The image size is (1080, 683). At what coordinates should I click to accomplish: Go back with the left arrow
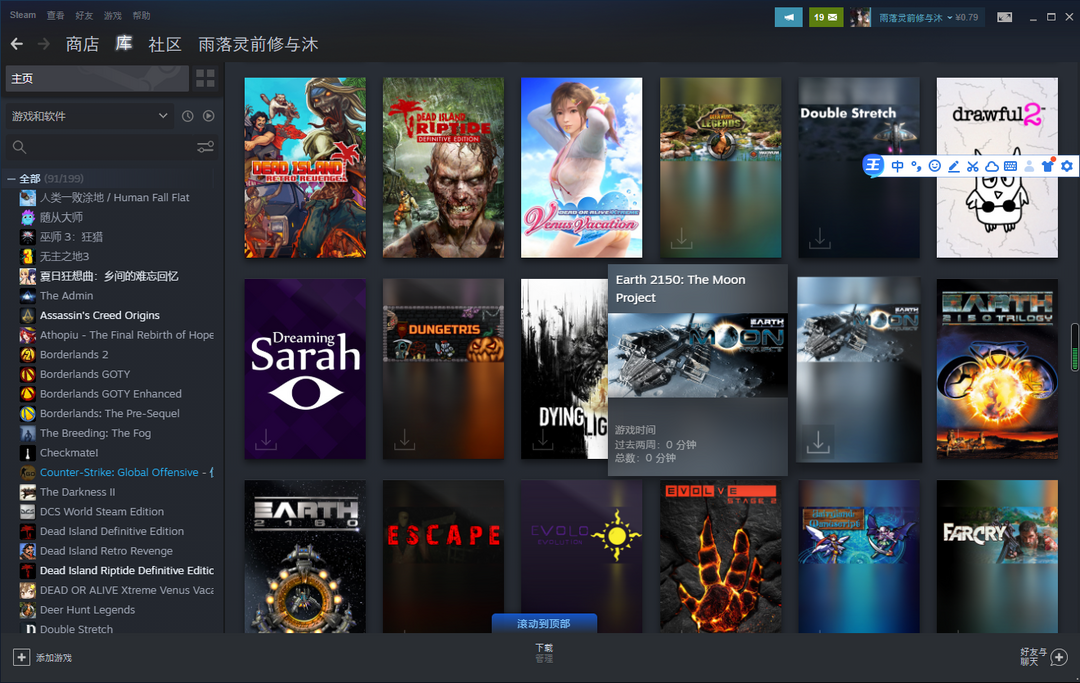[17, 44]
